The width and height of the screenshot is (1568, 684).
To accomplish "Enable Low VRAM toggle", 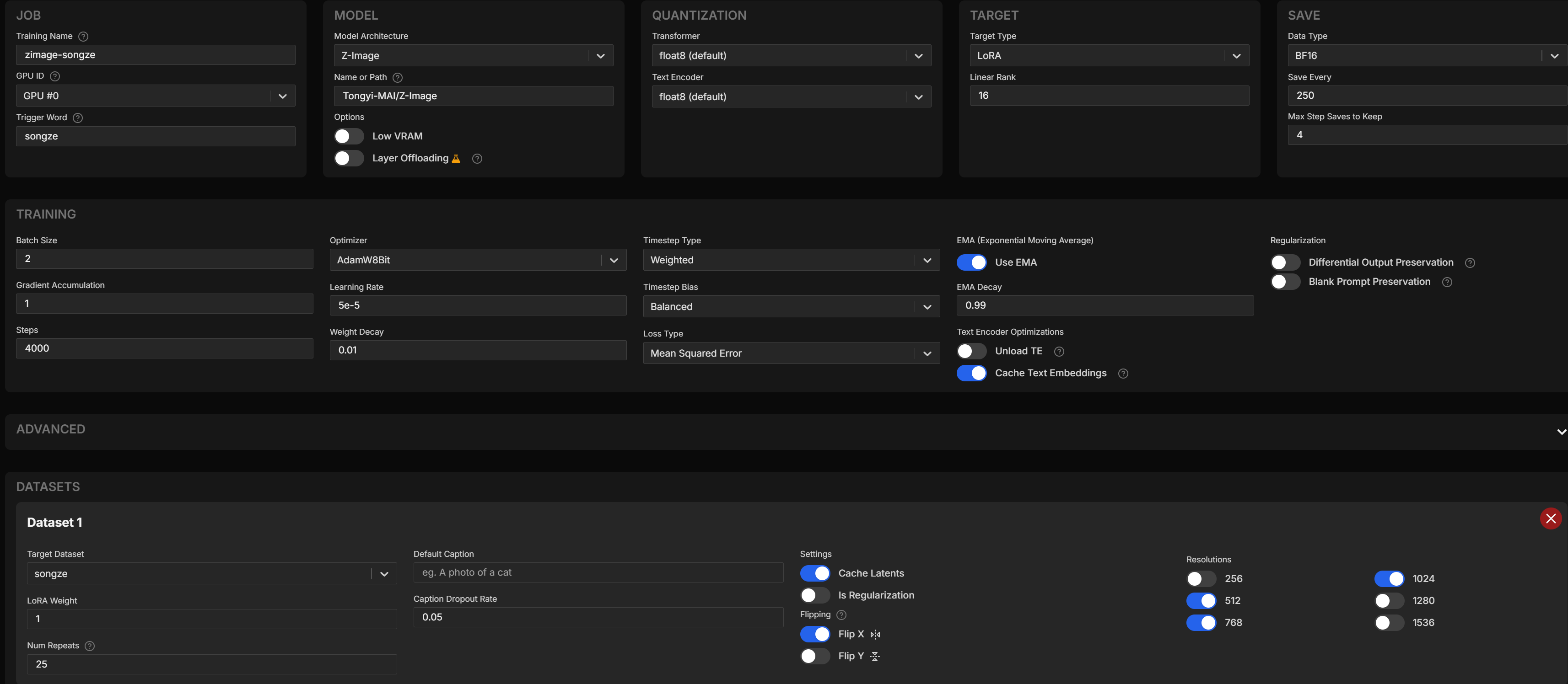I will click(x=349, y=136).
